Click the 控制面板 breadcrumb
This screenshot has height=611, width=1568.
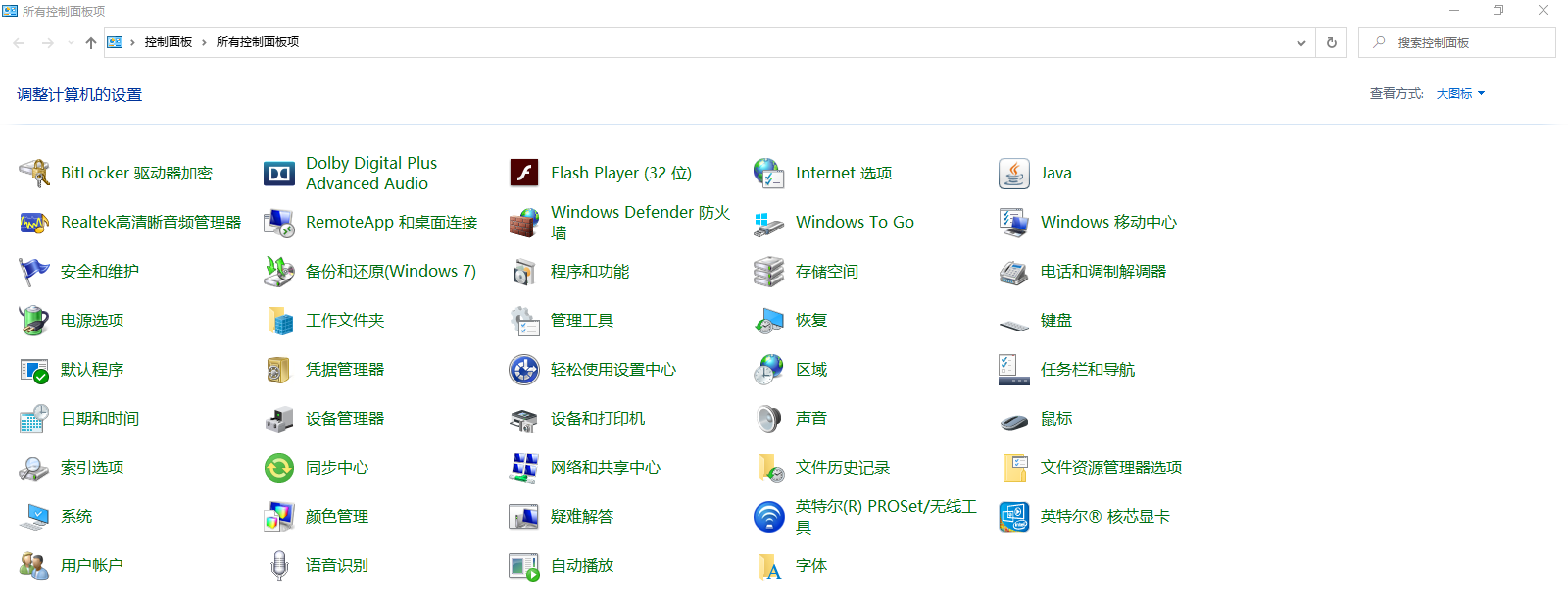tap(169, 42)
